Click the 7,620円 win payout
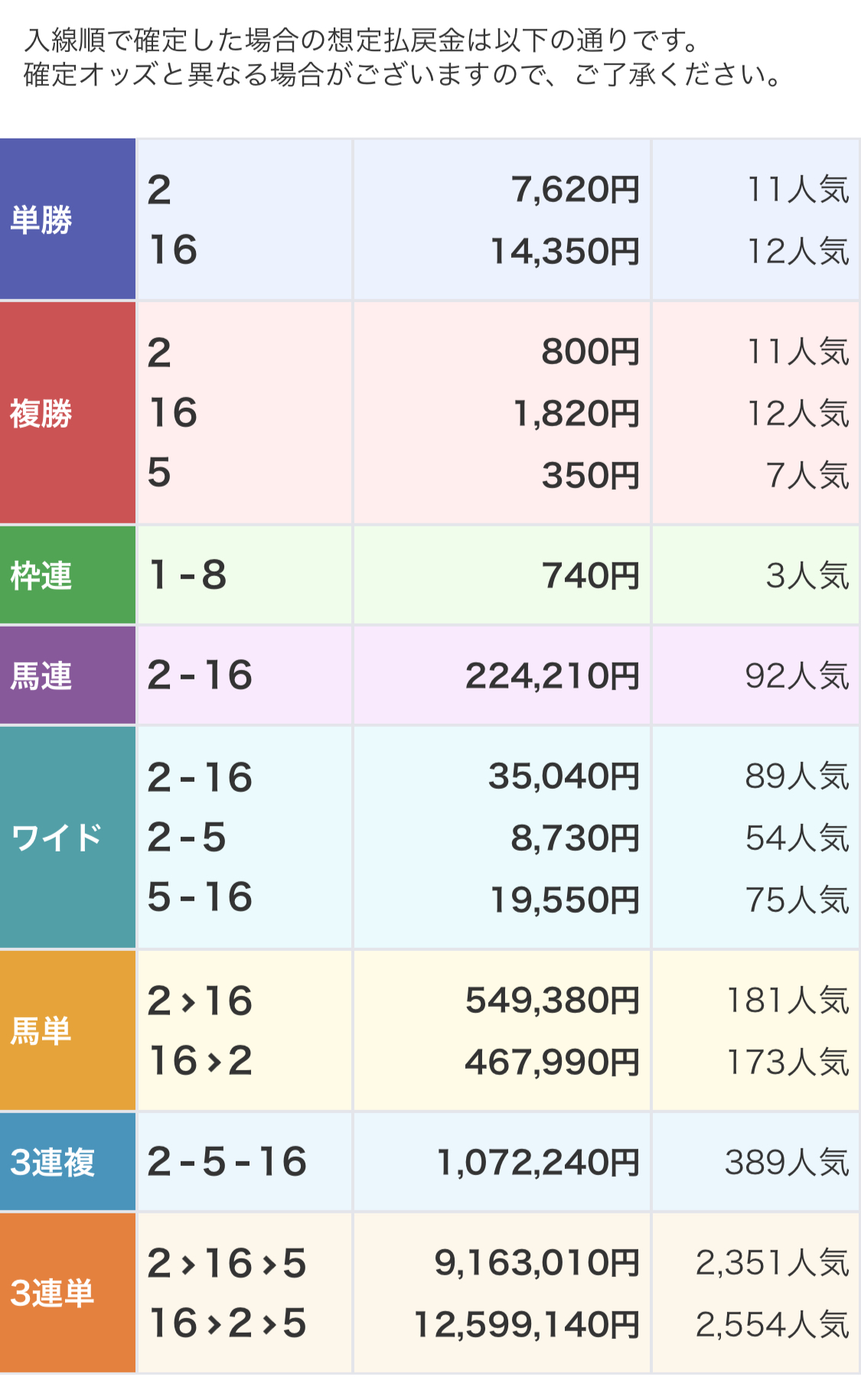 pyautogui.click(x=575, y=189)
